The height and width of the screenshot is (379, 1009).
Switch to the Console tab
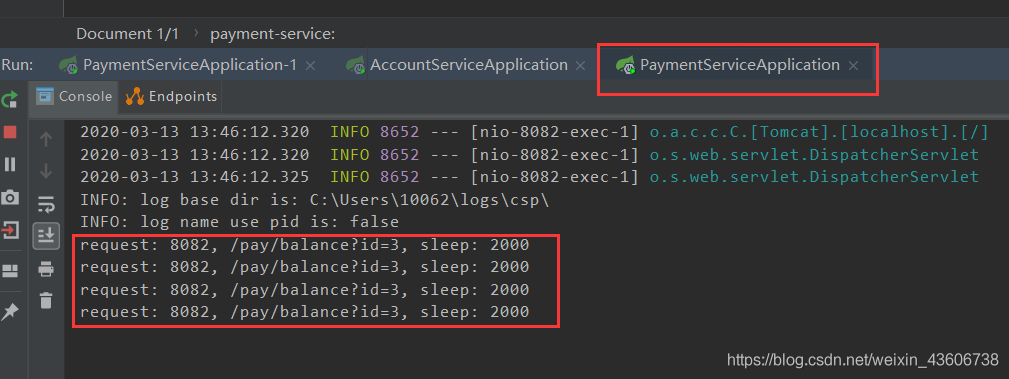pos(74,97)
